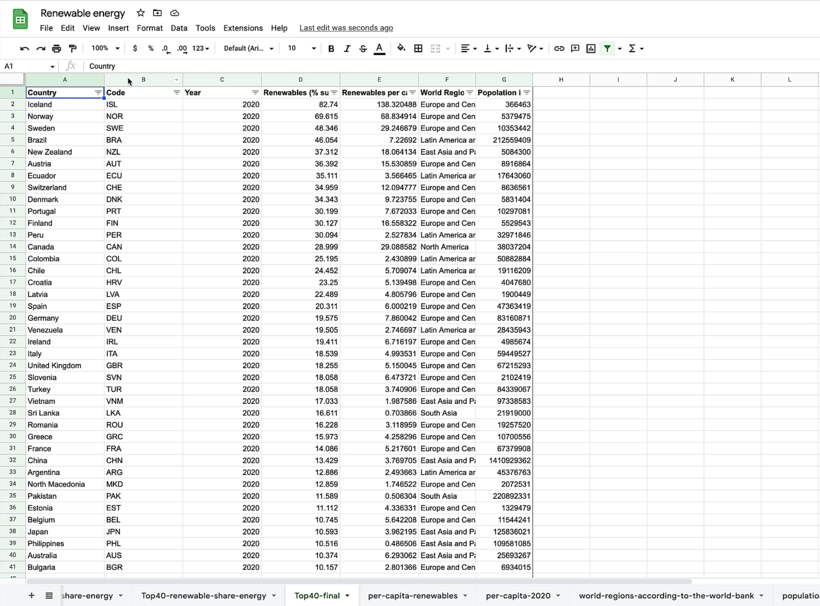This screenshot has width=820, height=606.
Task: Open the Borders tool
Action: [x=418, y=49]
